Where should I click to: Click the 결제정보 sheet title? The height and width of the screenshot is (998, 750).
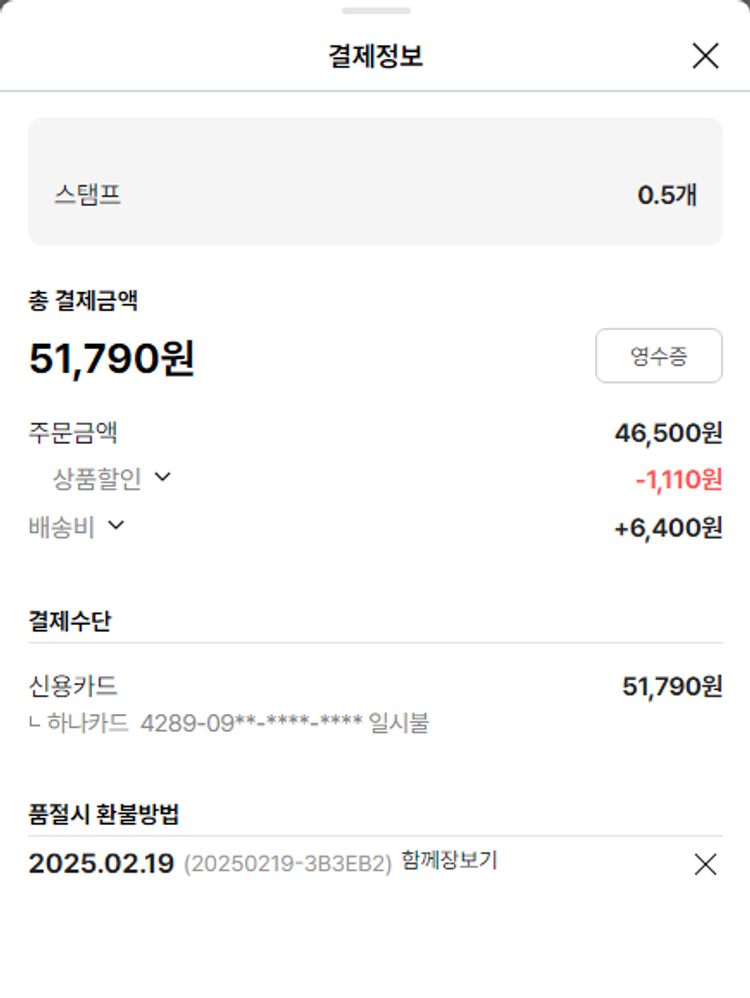(375, 56)
